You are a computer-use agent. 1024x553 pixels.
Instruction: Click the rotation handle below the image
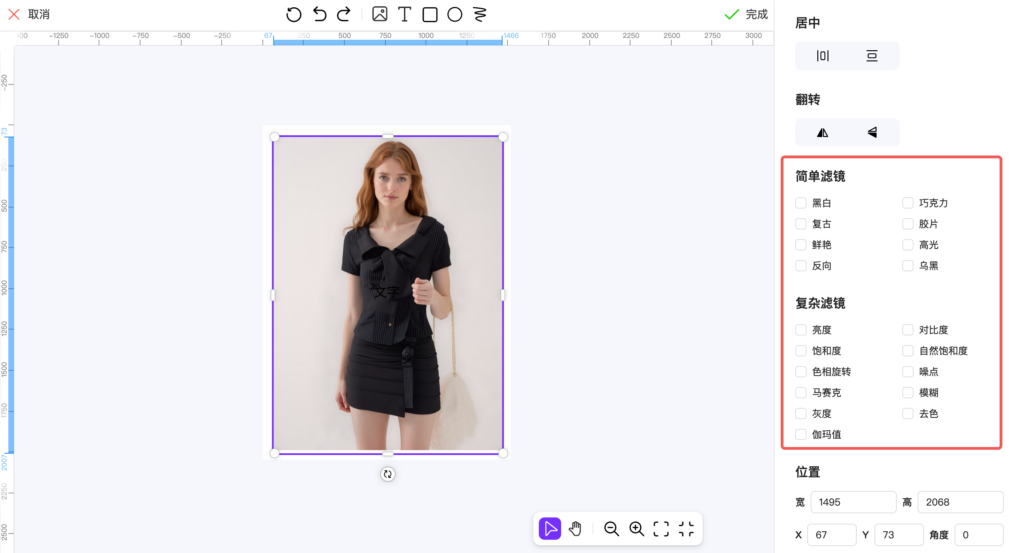coord(388,475)
